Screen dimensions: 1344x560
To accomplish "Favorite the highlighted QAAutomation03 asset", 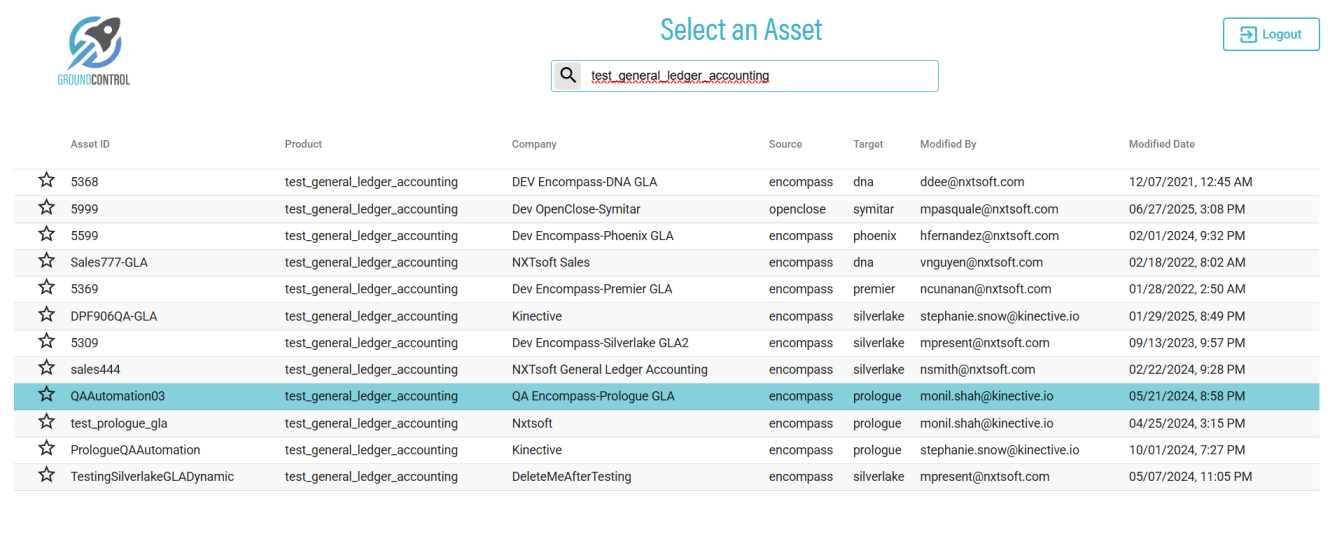I will tap(46, 395).
